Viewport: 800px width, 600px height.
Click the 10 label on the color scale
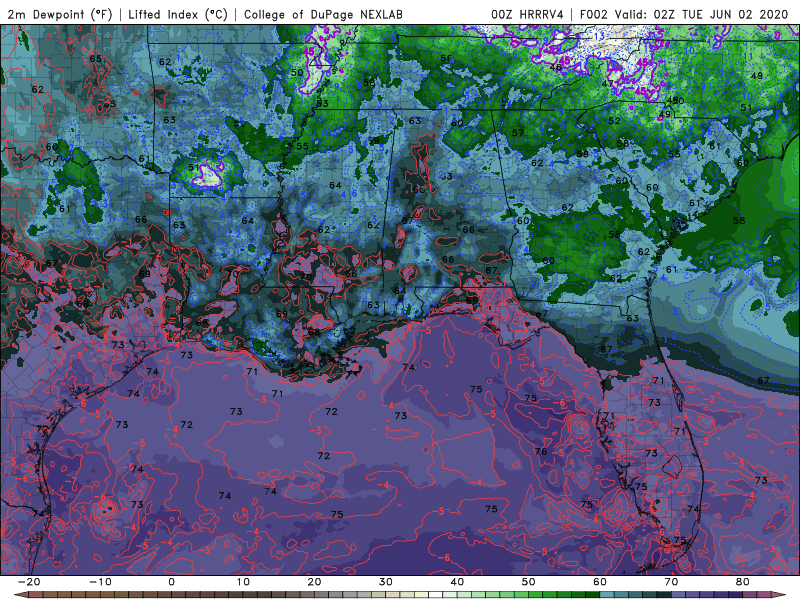point(243,582)
